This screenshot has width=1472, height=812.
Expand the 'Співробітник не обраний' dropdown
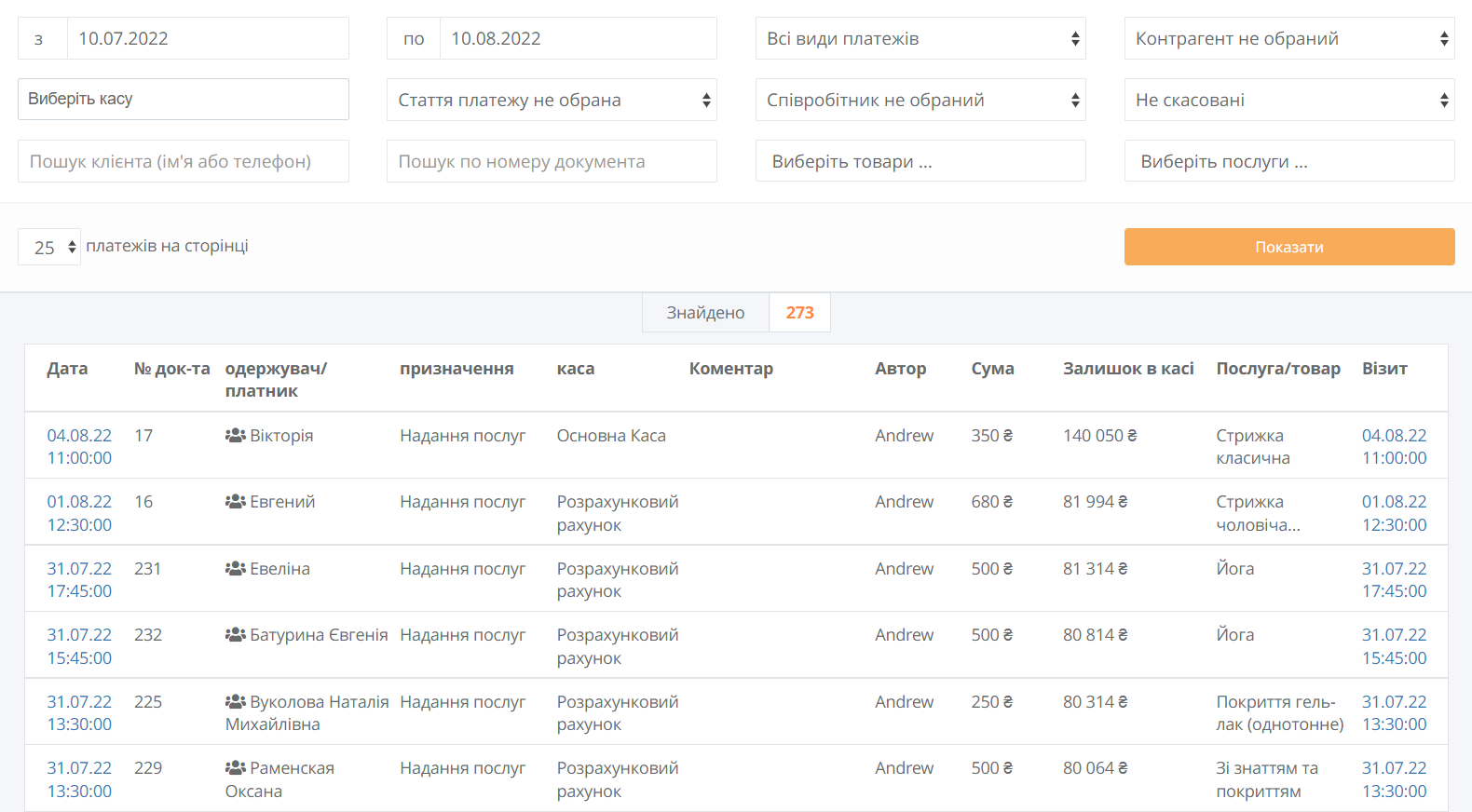point(920,101)
